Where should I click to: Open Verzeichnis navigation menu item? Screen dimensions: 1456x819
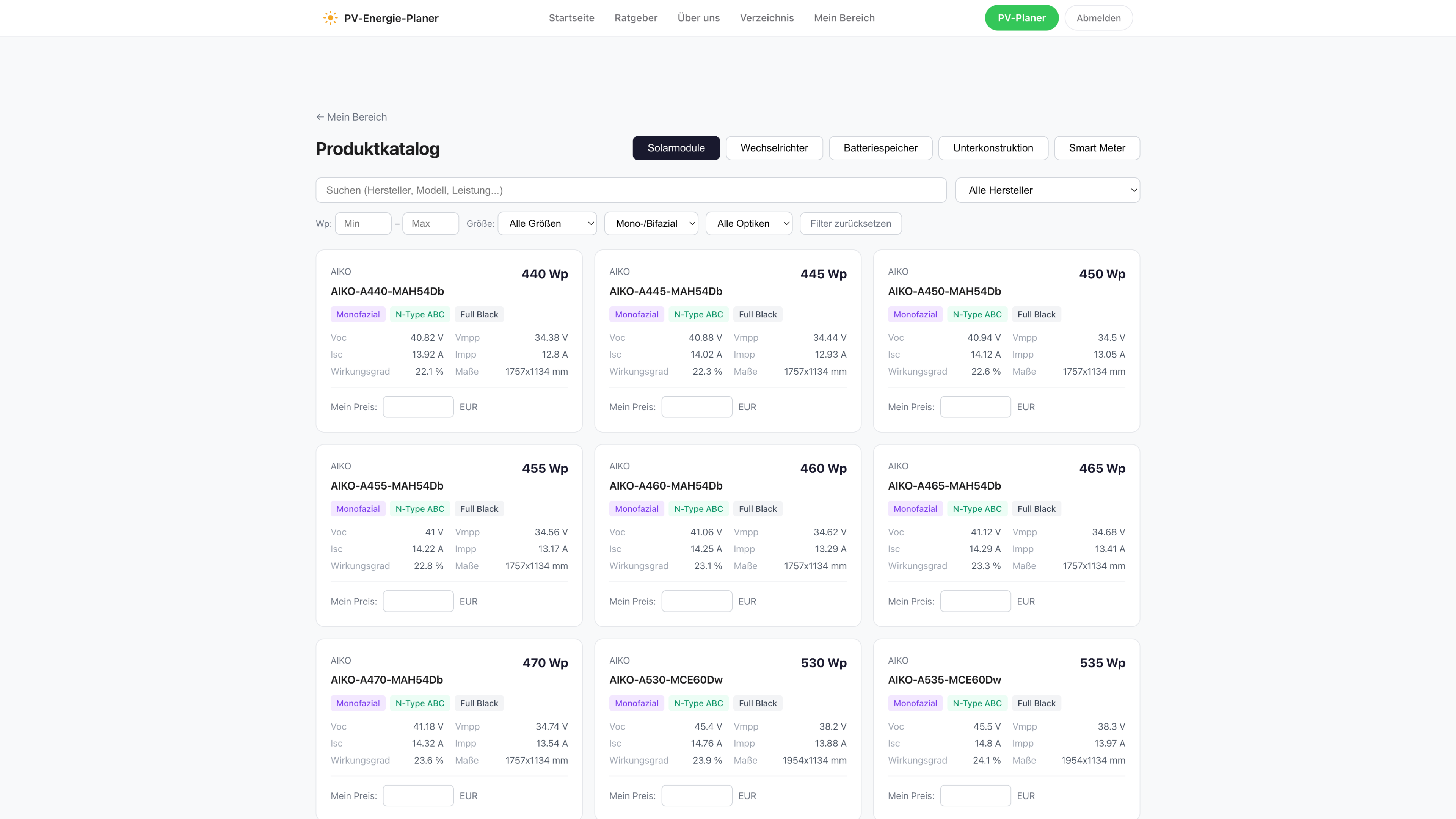pos(766,18)
